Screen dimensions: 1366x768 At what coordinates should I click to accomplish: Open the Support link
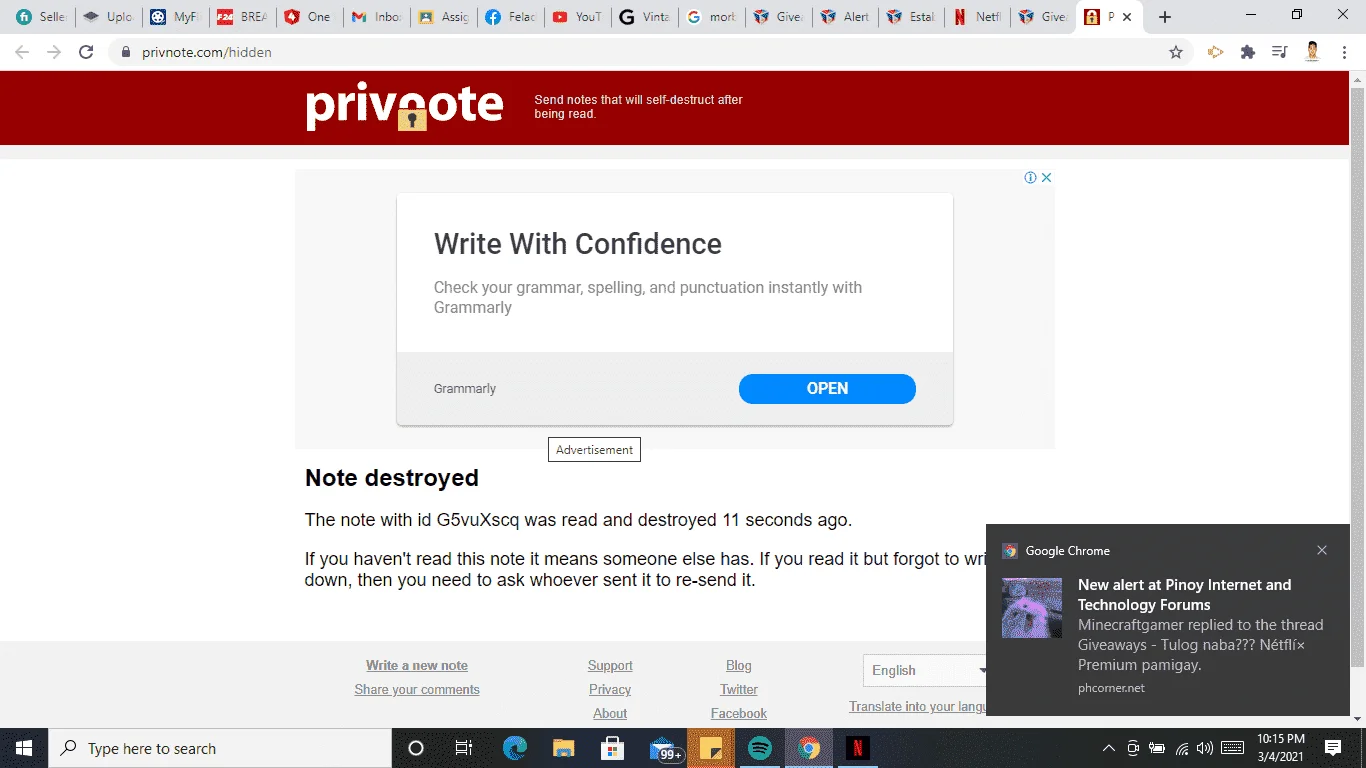point(610,666)
